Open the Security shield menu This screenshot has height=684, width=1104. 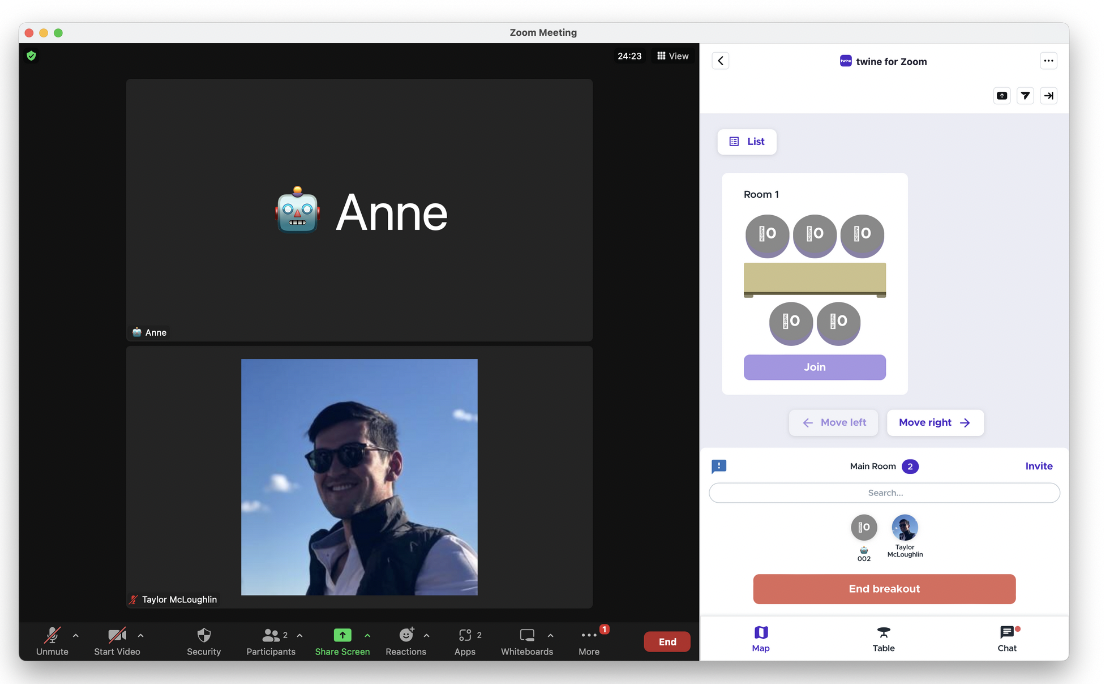(203, 640)
